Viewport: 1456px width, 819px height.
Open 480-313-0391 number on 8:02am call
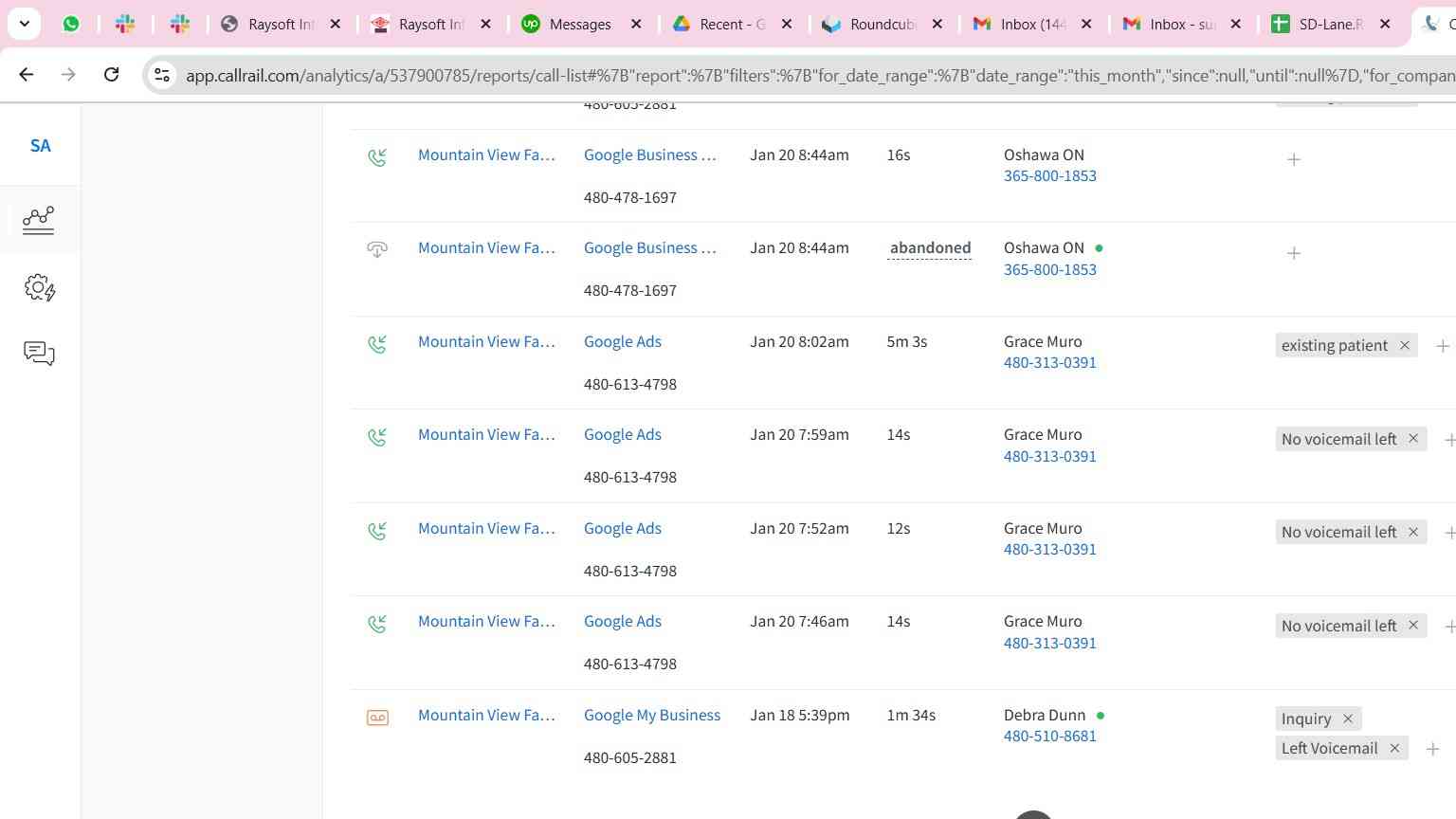click(1049, 362)
